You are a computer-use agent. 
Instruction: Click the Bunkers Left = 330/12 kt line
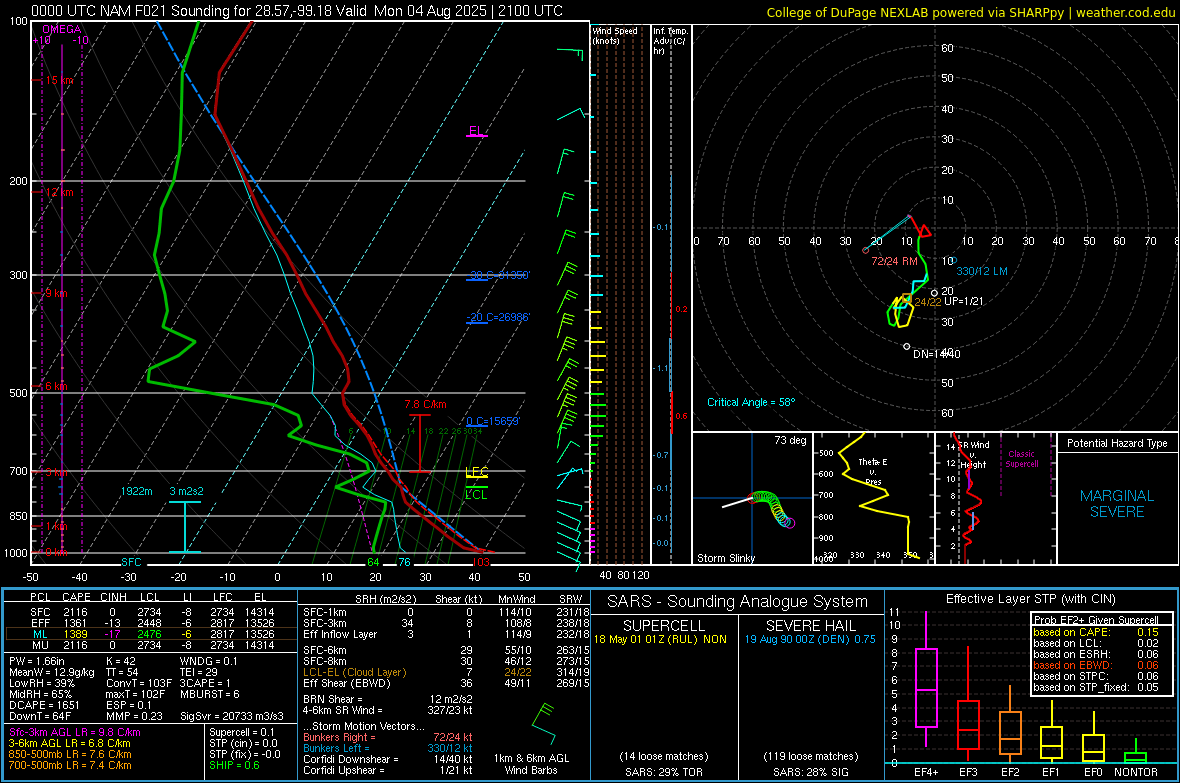coord(387,748)
